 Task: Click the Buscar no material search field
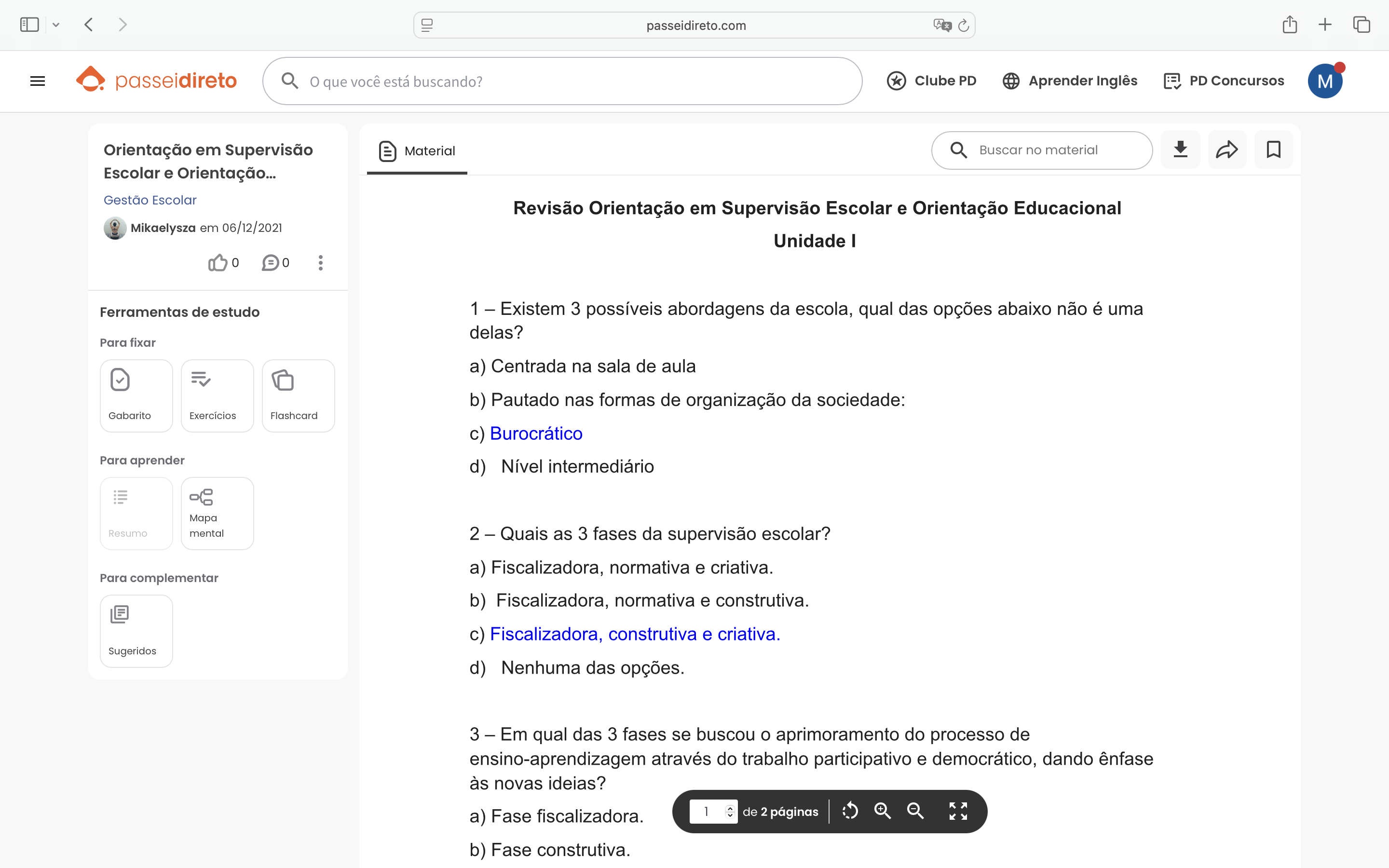[1050, 150]
